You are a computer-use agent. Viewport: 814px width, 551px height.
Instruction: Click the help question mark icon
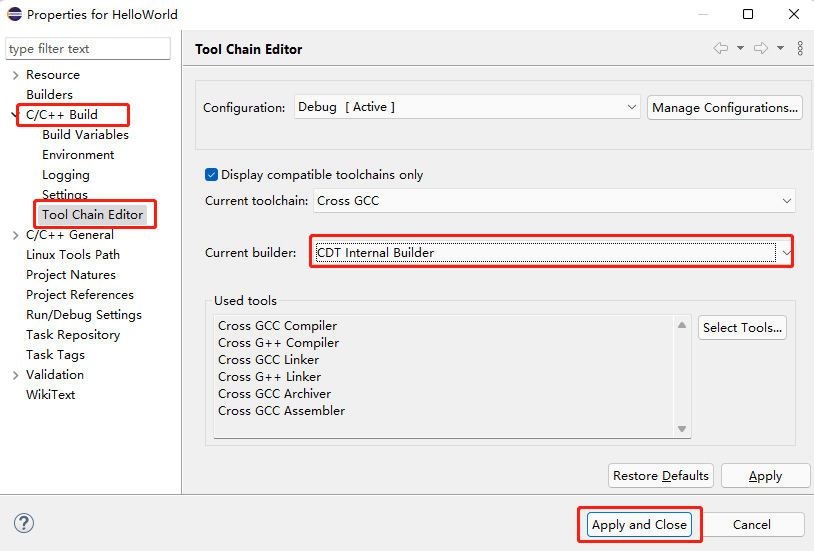tap(24, 523)
